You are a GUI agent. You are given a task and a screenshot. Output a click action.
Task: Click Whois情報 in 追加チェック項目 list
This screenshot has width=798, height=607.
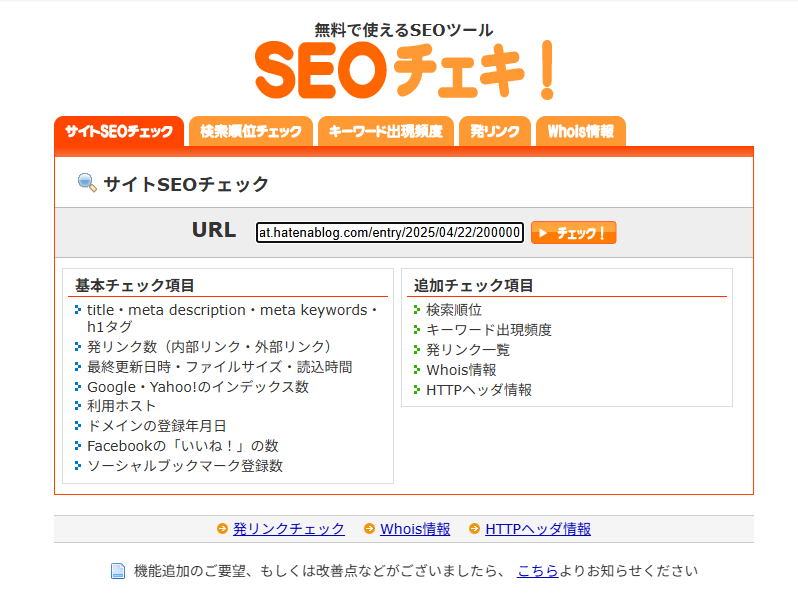point(461,369)
